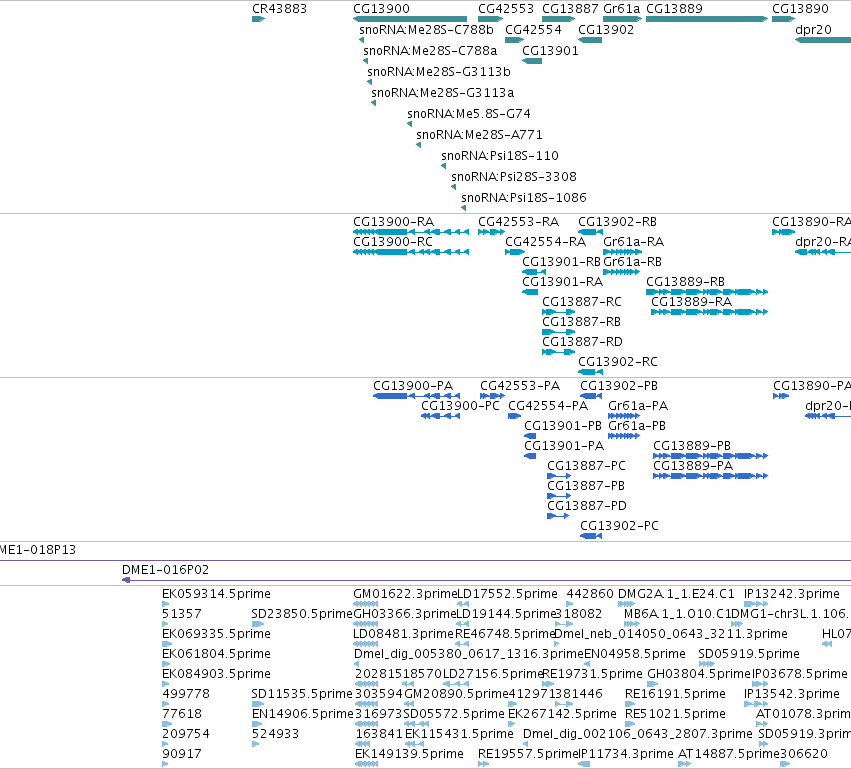The image size is (851, 769).
Task: Select the CG42554-RA transcript
Action: [x=515, y=252]
